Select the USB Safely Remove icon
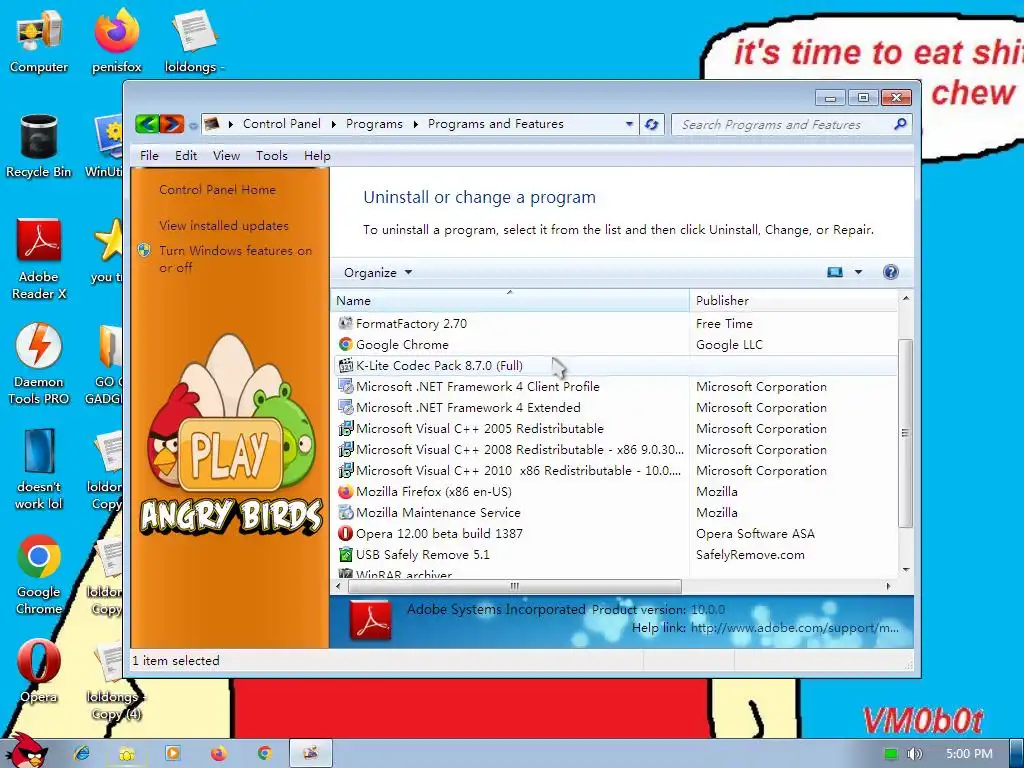 (345, 554)
